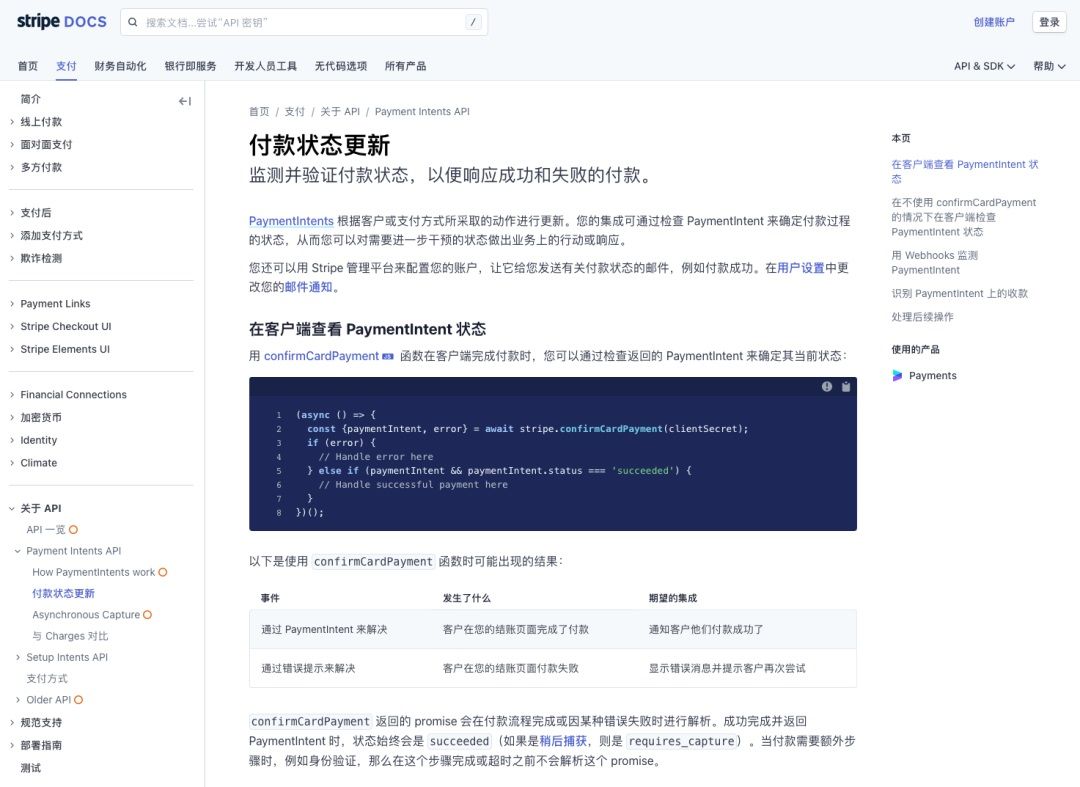The width and height of the screenshot is (1080, 787).
Task: Click the 关于 API breadcrumb
Action: pos(340,112)
